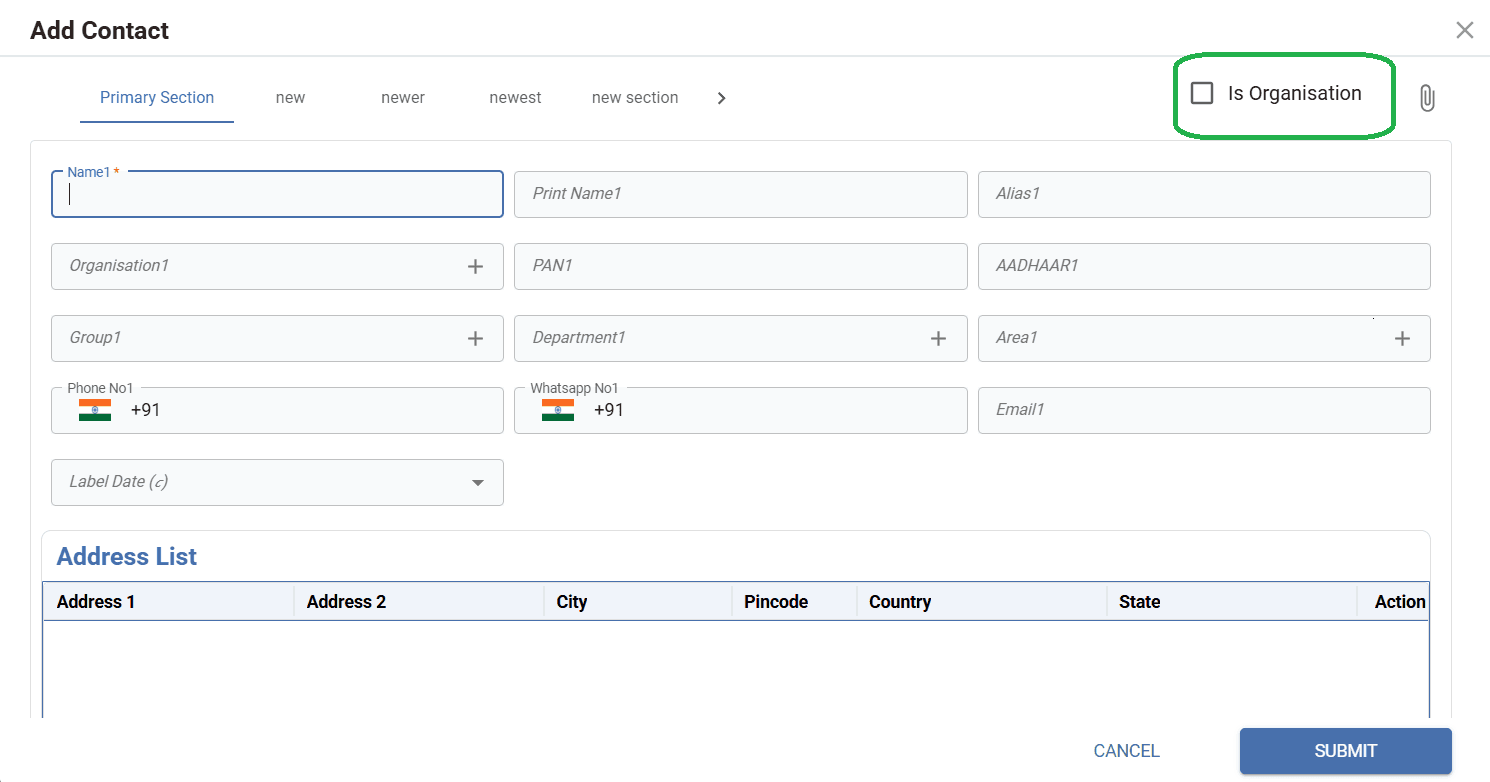1490x782 pixels.
Task: Click the Add Contact dialog title
Action: click(x=100, y=31)
